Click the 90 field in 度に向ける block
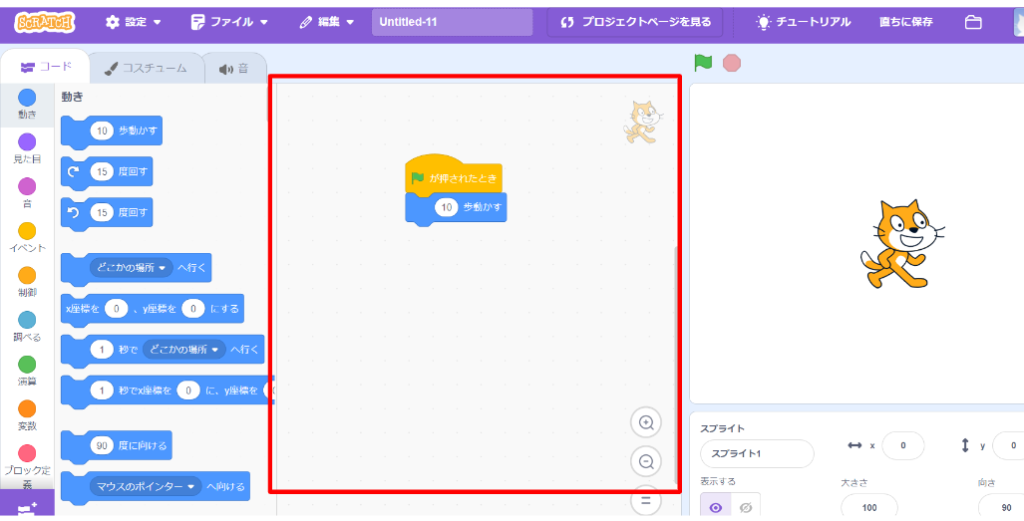 [x=102, y=446]
